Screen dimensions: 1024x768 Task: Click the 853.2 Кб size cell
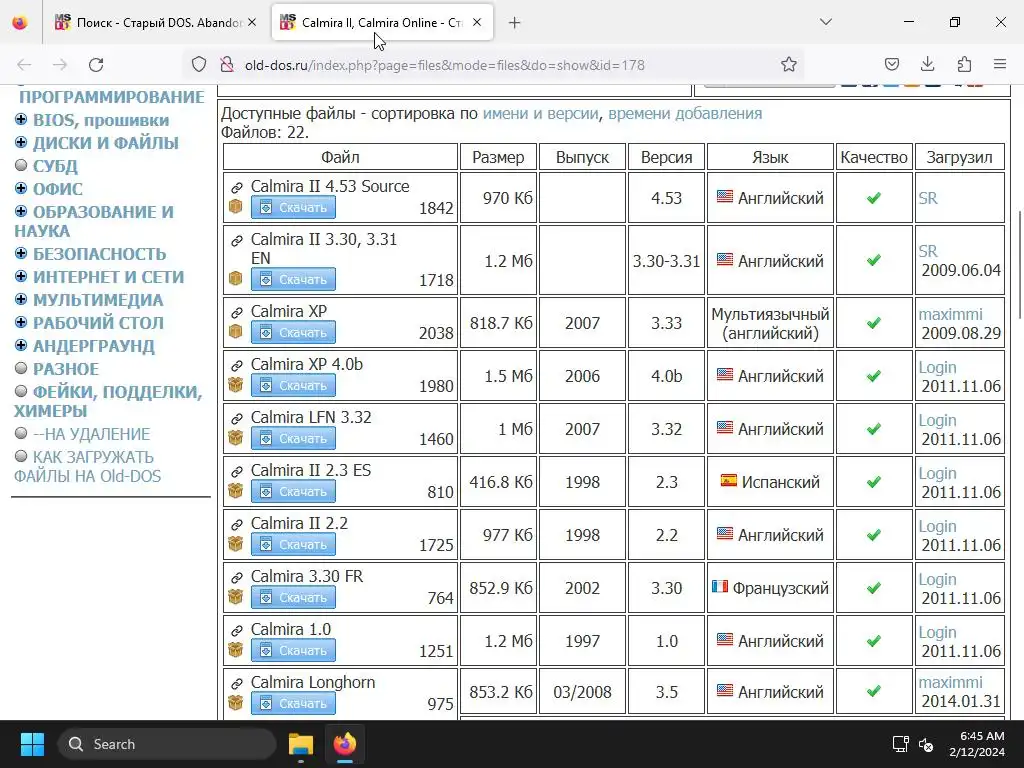(498, 692)
